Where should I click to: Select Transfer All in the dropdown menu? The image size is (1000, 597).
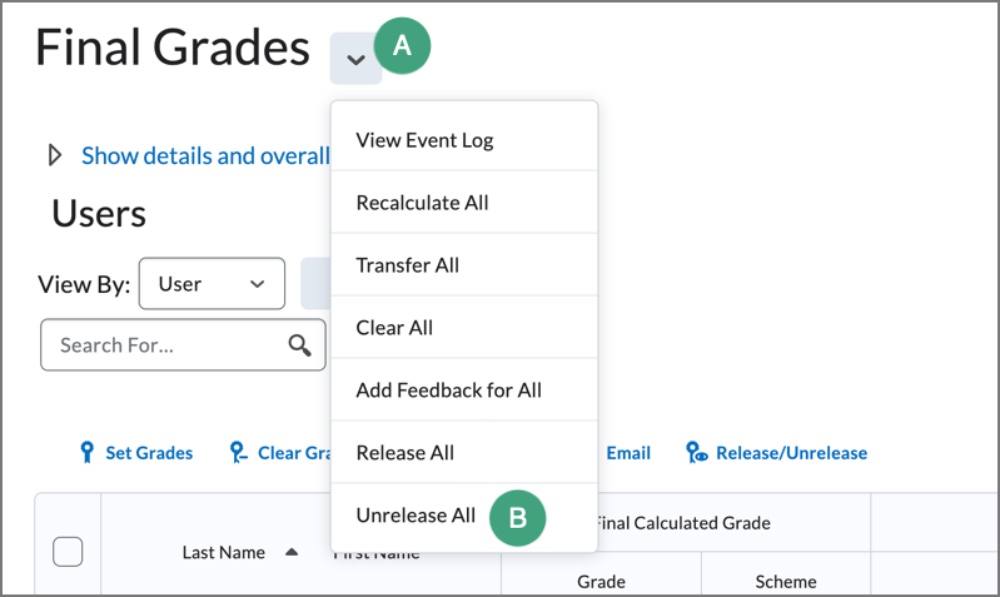tap(407, 265)
